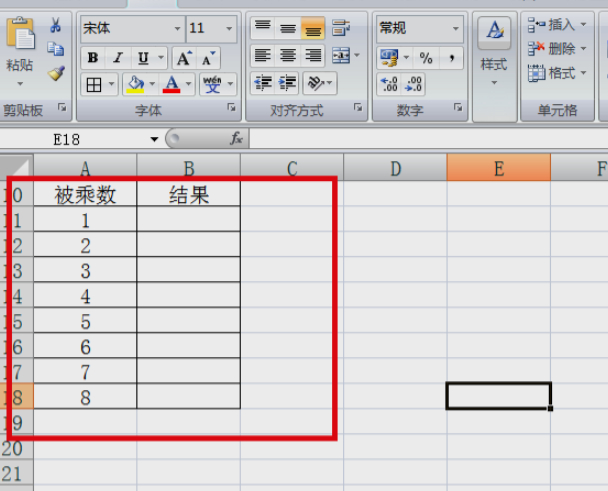
Task: Cut selection with the scissors icon
Action: tap(55, 25)
